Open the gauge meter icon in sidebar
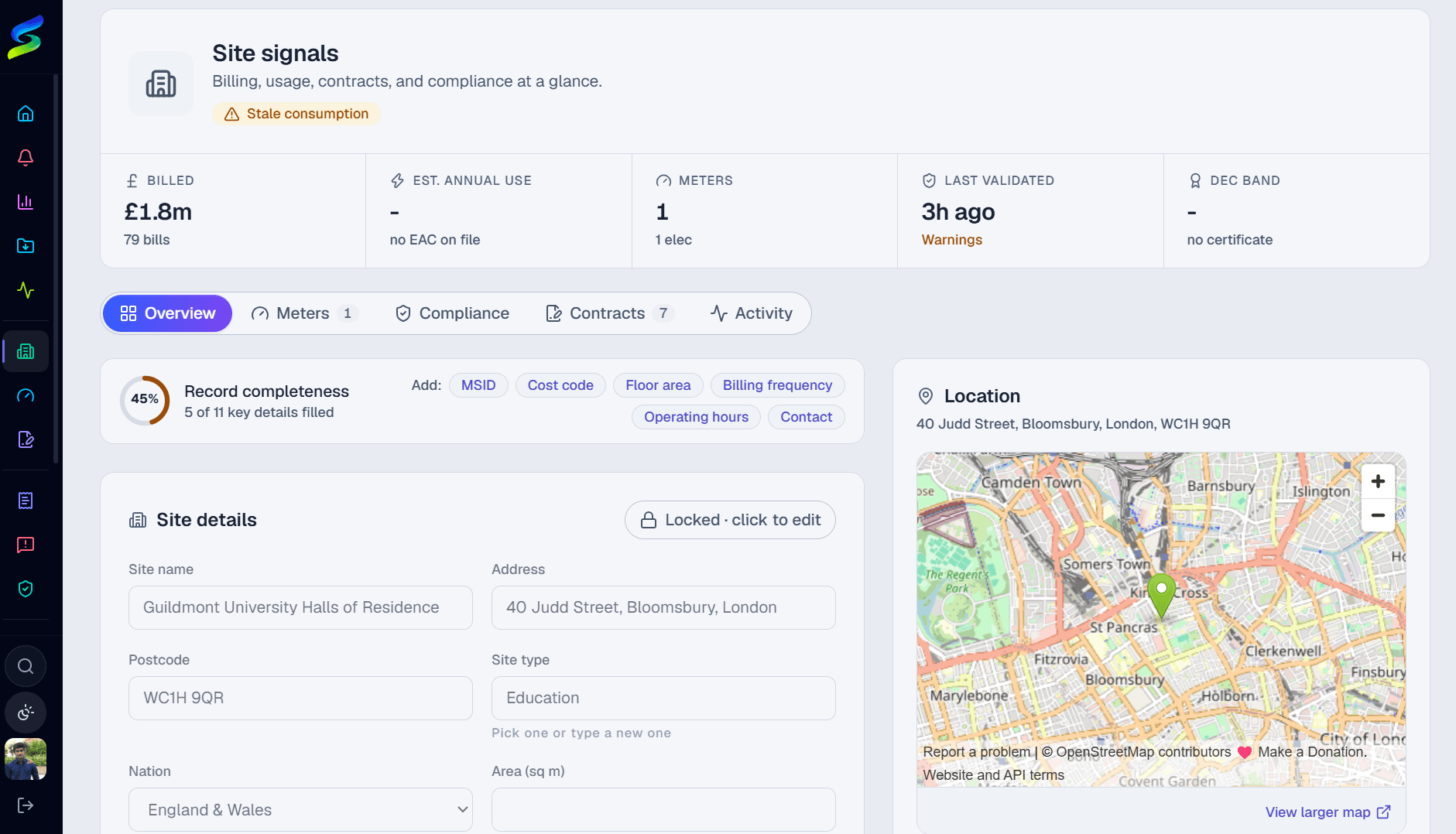Image resolution: width=1456 pixels, height=834 pixels. tap(26, 395)
